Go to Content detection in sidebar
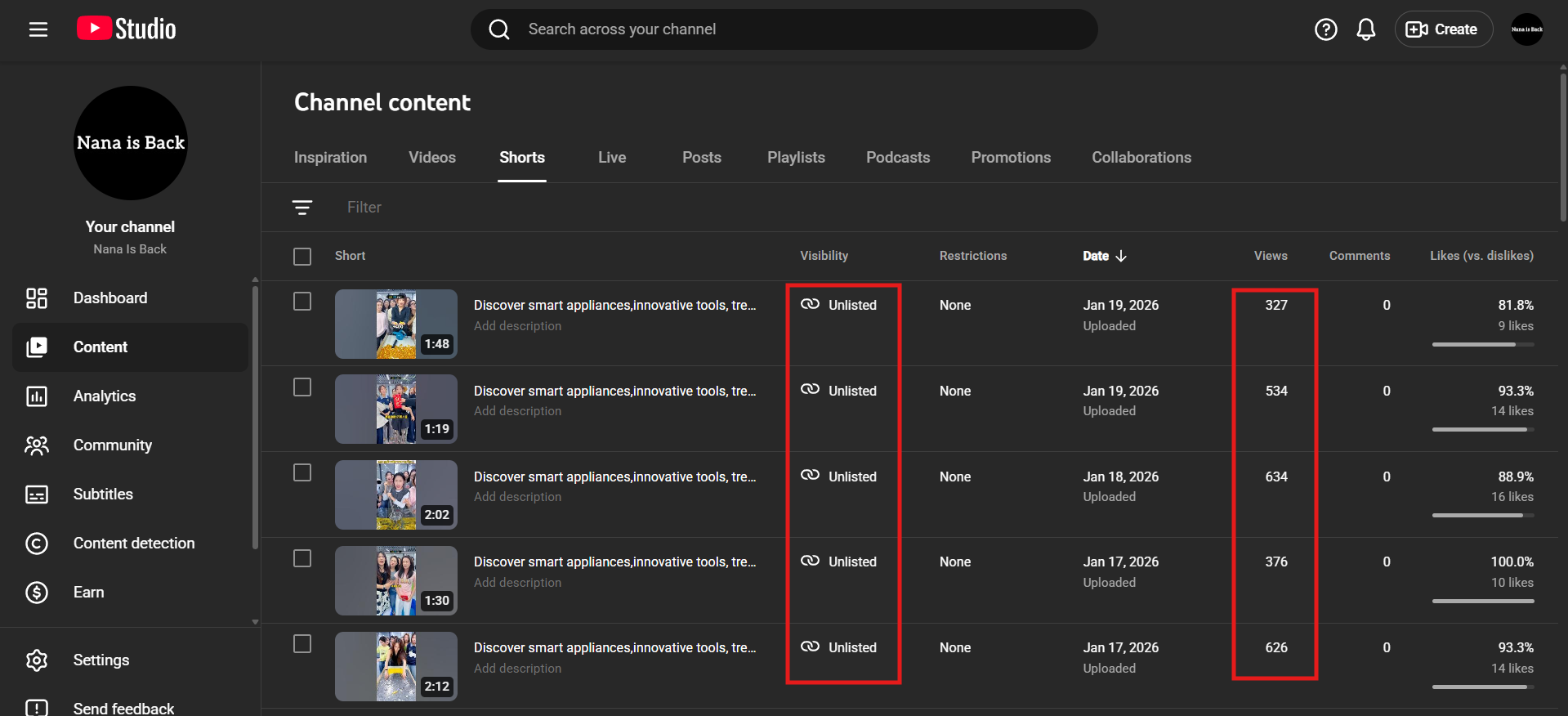Image resolution: width=1568 pixels, height=716 pixels. pos(133,544)
